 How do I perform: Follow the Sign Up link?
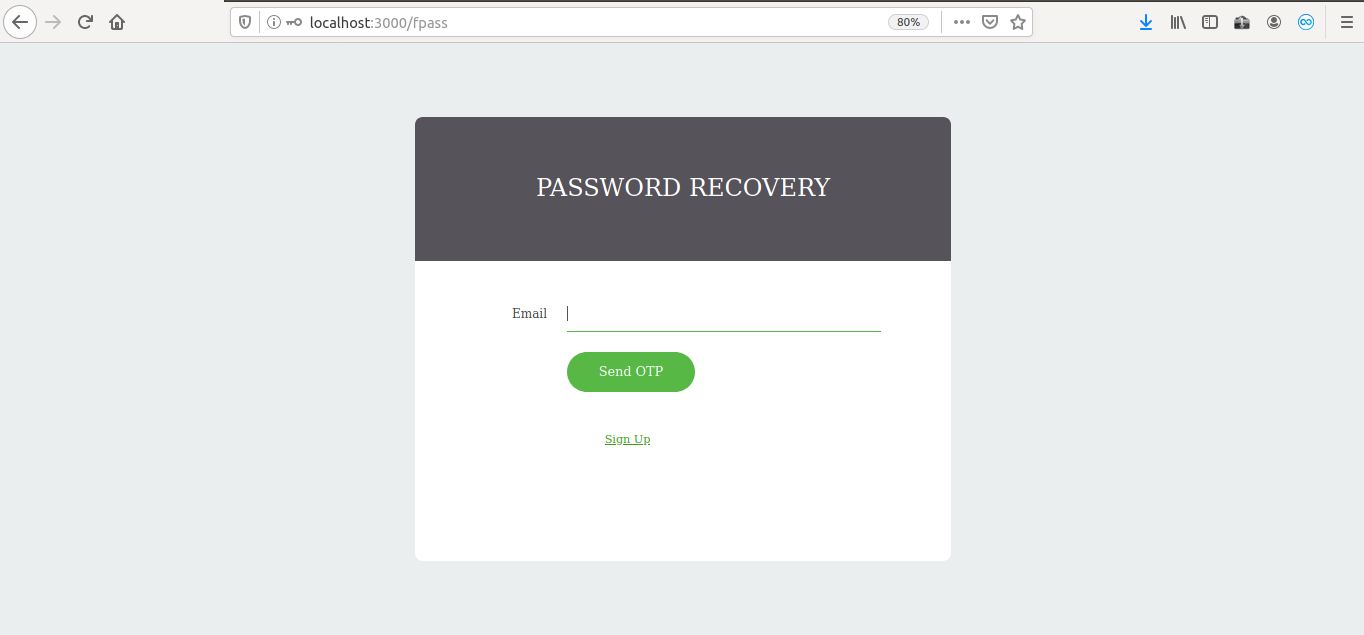pyautogui.click(x=627, y=439)
